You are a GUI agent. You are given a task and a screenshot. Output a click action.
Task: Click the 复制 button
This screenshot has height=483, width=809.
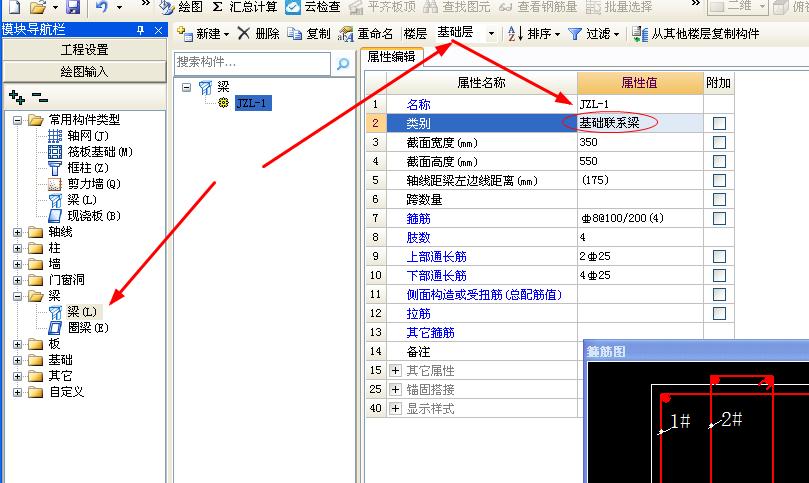tap(309, 34)
